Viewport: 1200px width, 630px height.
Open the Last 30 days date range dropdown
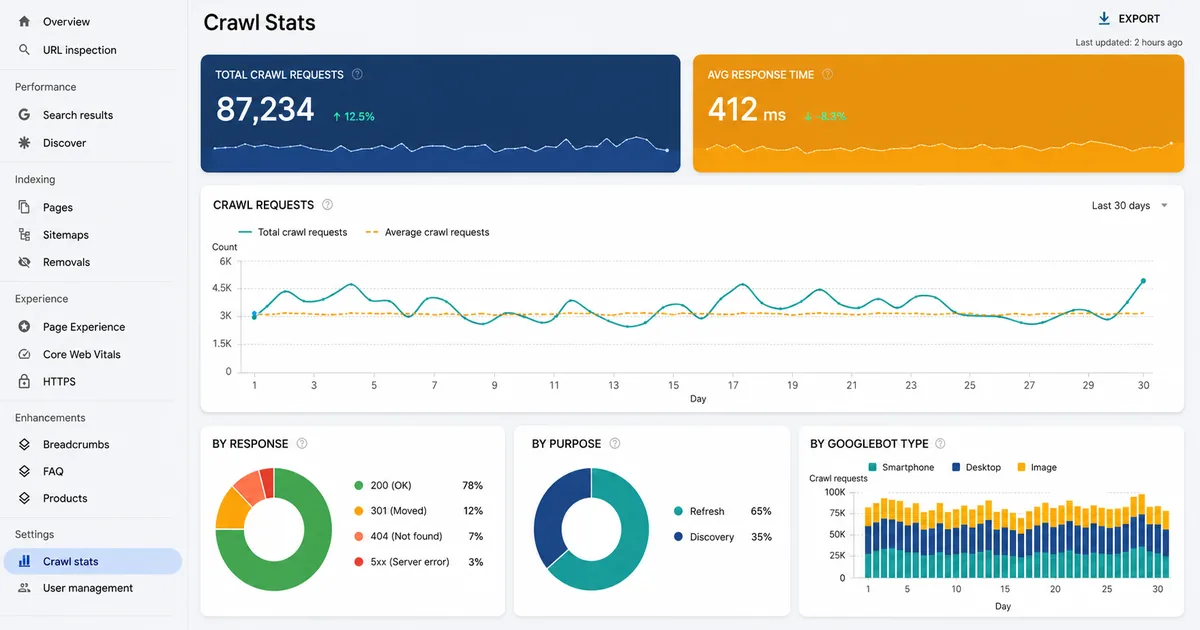pyautogui.click(x=1129, y=205)
